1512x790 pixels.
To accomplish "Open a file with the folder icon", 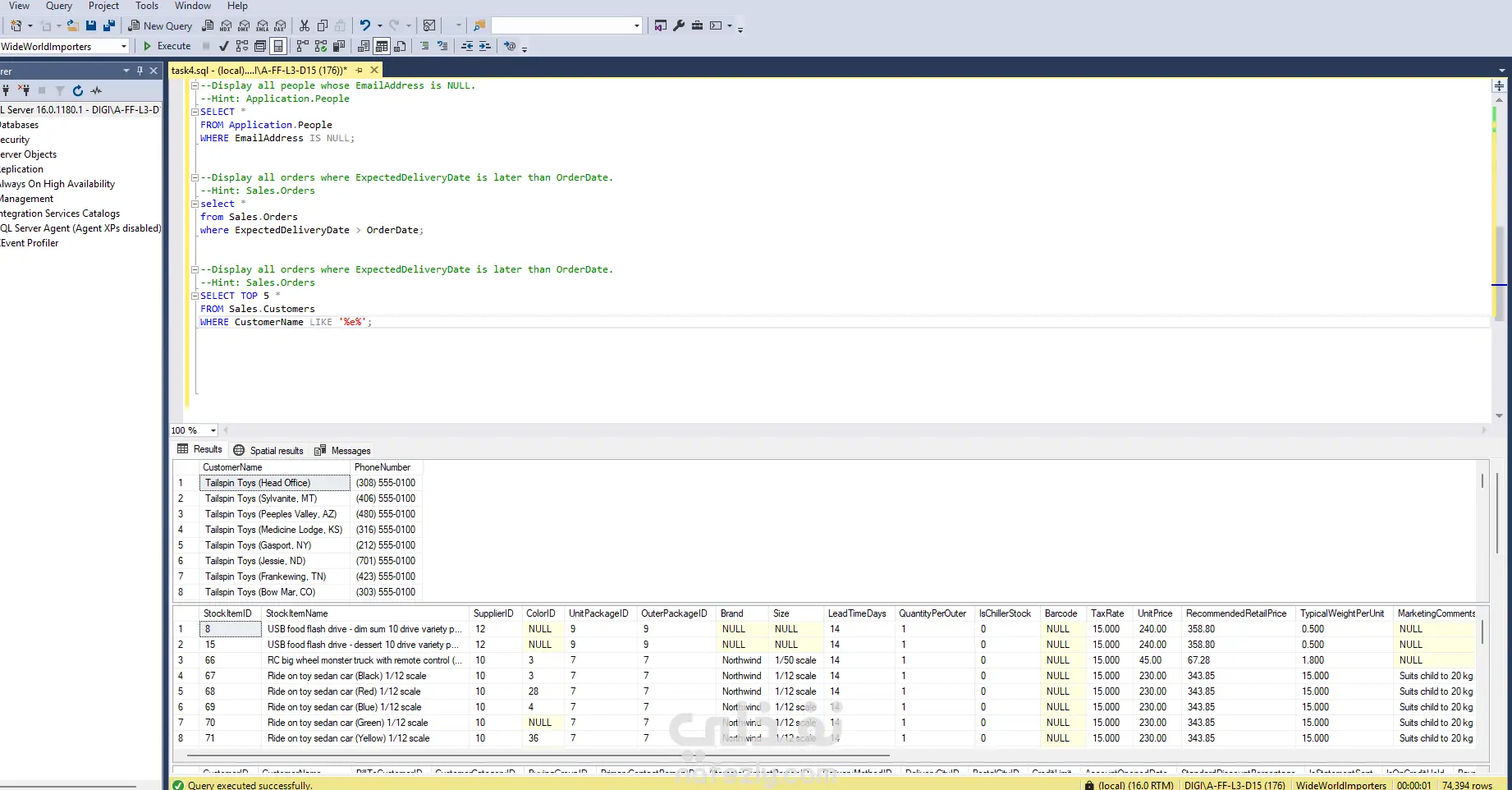I will click(x=72, y=25).
